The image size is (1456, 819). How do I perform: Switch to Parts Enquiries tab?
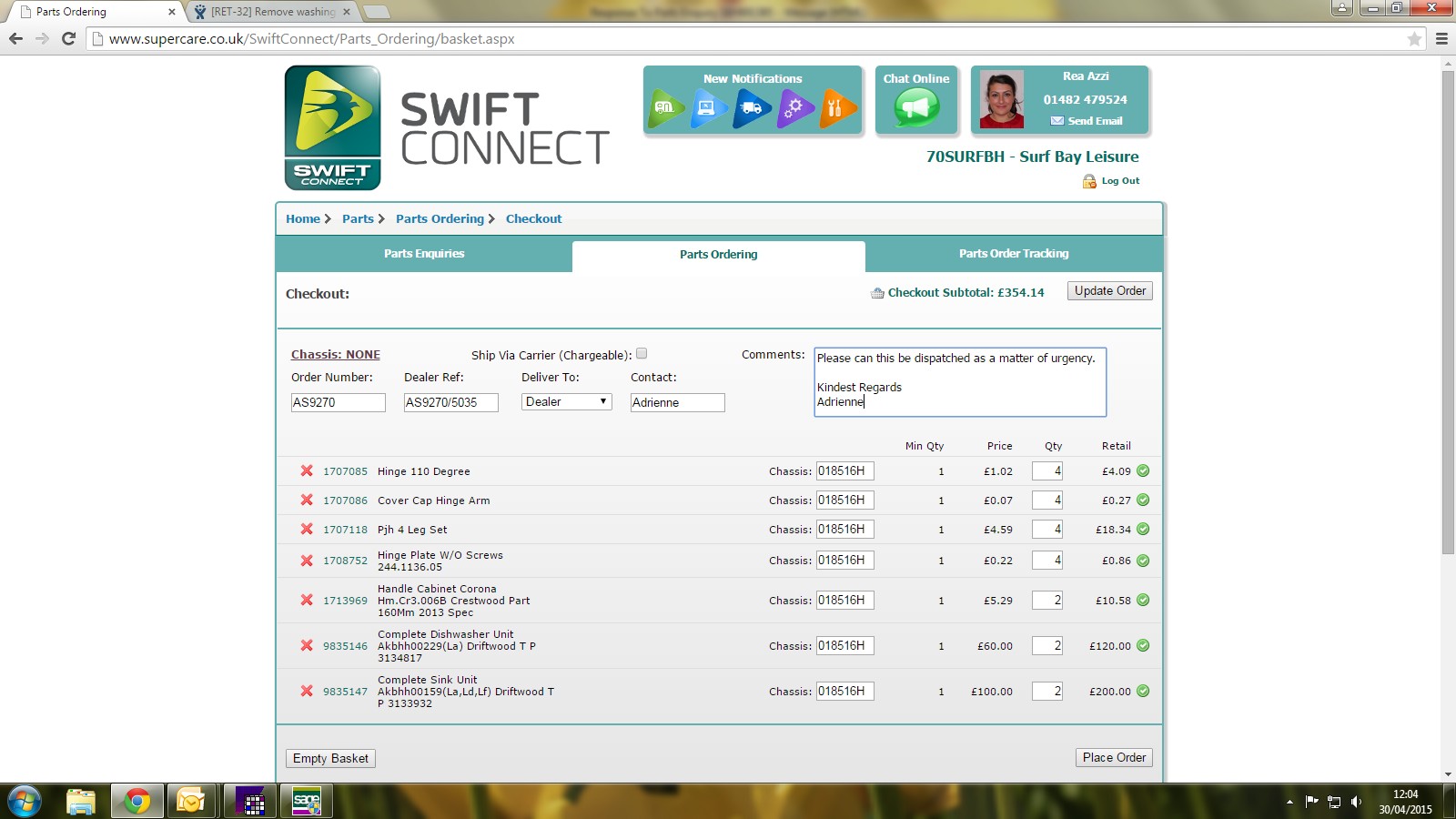424,254
